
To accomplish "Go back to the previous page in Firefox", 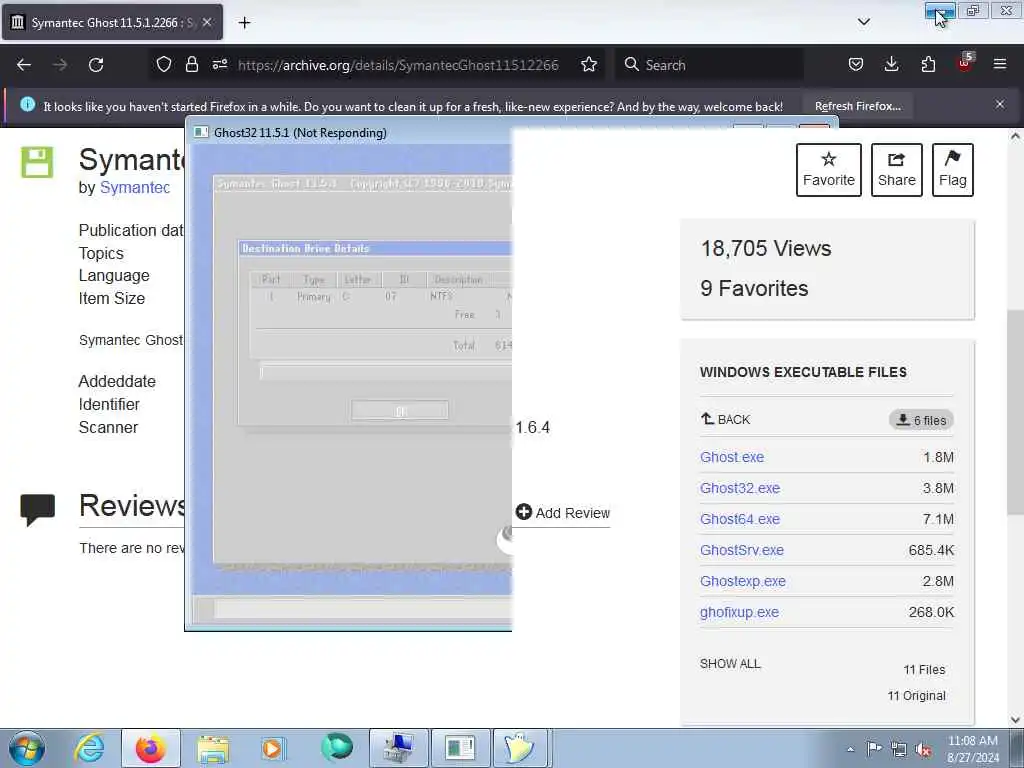I will [24, 65].
